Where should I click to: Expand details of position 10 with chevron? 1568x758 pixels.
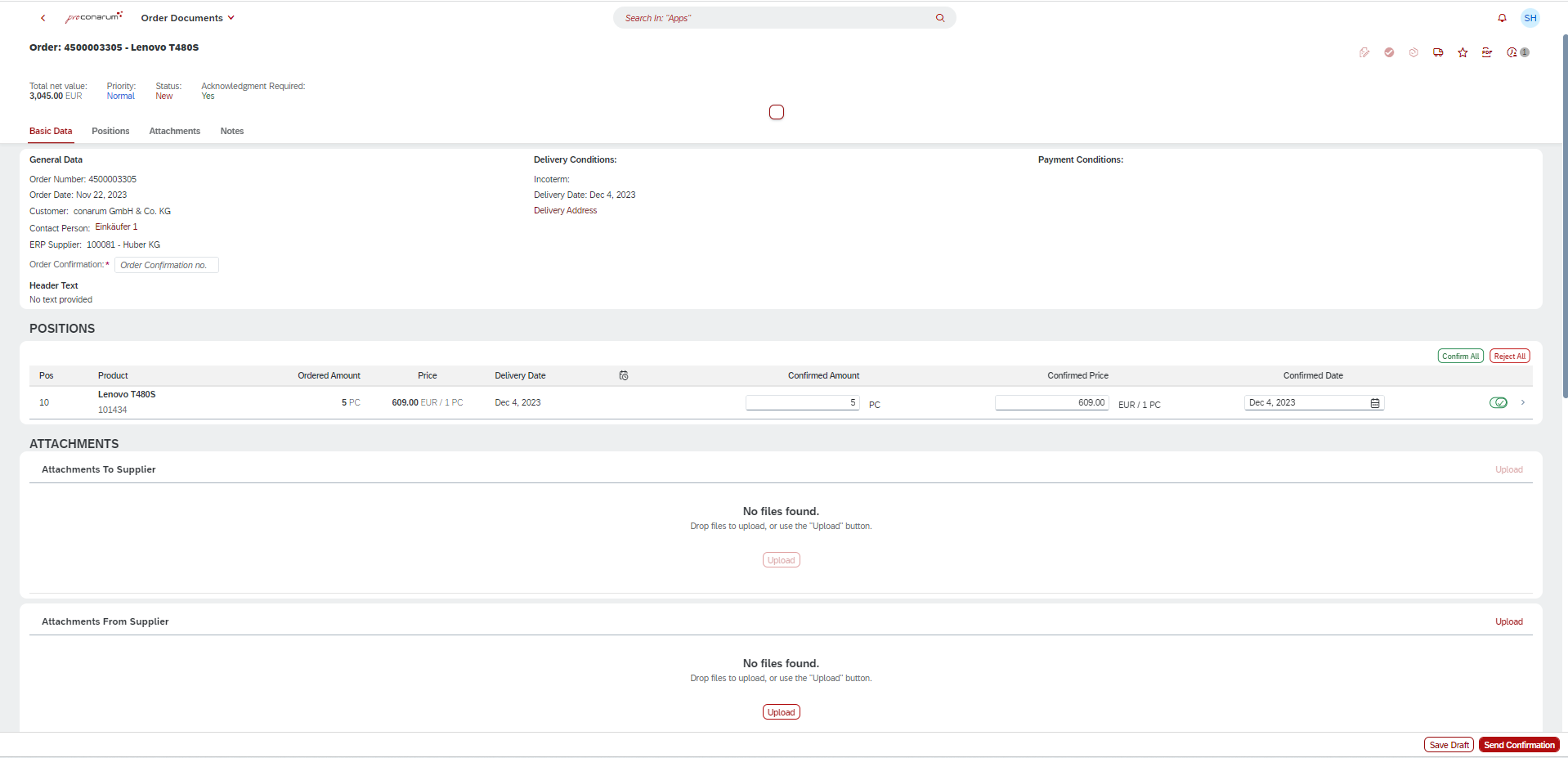(1523, 402)
